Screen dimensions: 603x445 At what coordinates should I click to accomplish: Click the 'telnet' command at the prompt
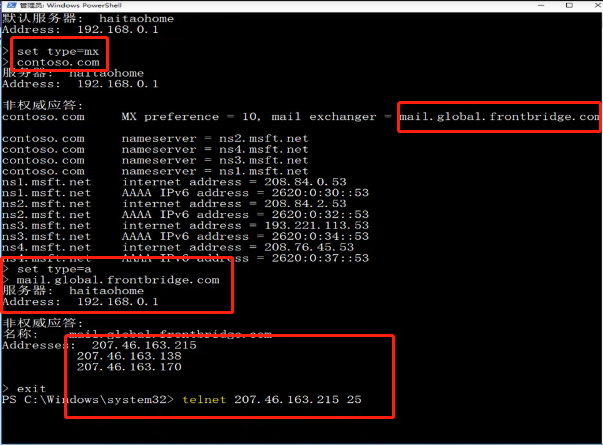(x=204, y=400)
